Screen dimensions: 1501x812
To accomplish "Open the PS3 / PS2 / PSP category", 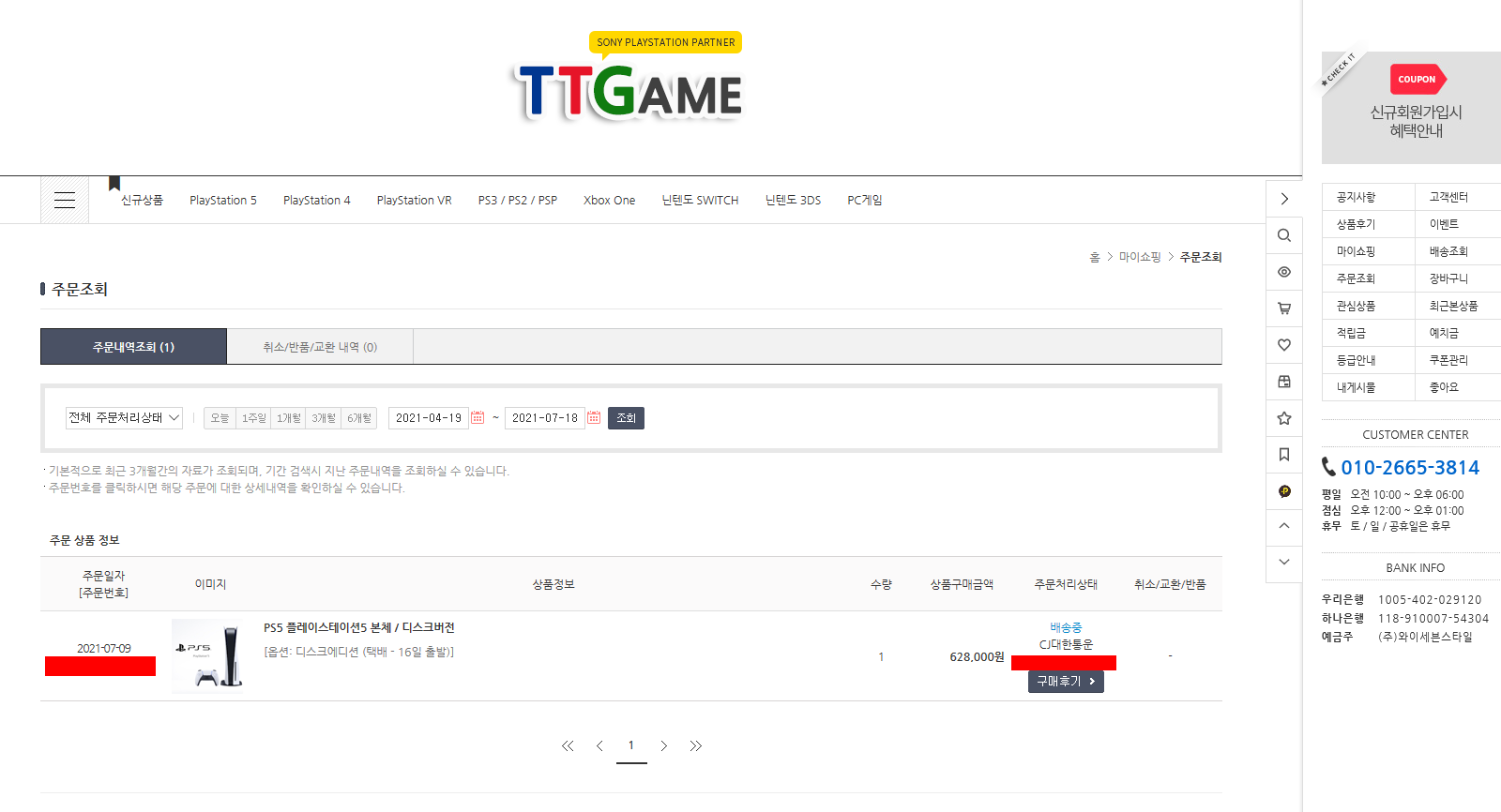I will pyautogui.click(x=518, y=200).
